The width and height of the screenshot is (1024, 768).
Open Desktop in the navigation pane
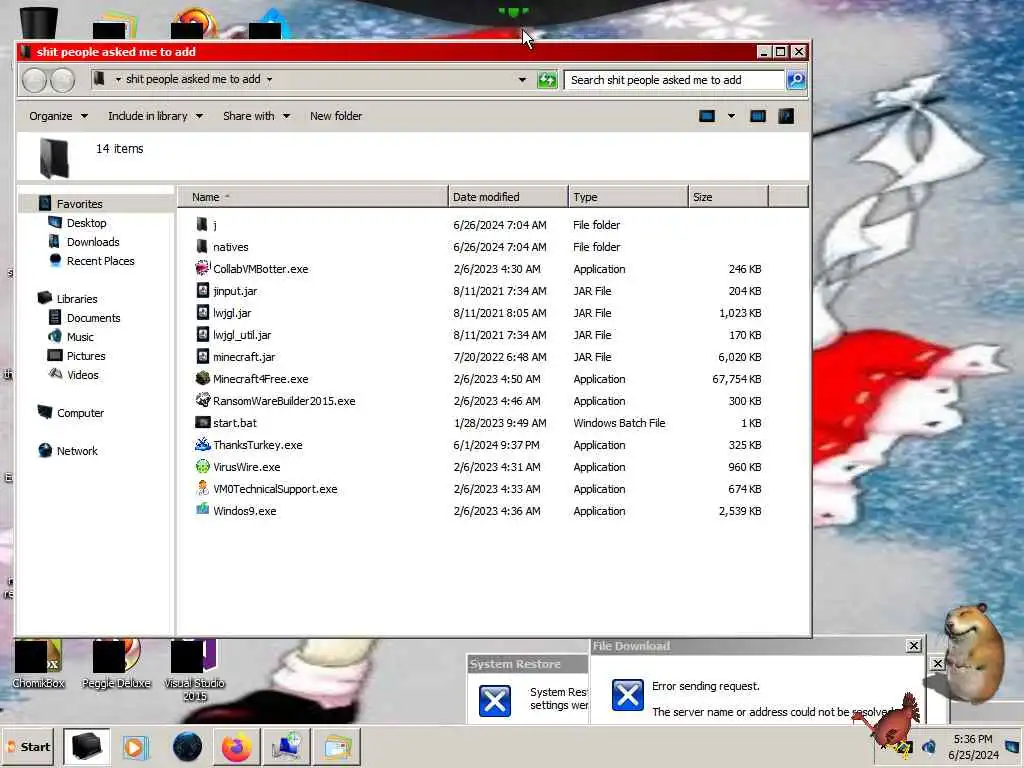(x=86, y=223)
